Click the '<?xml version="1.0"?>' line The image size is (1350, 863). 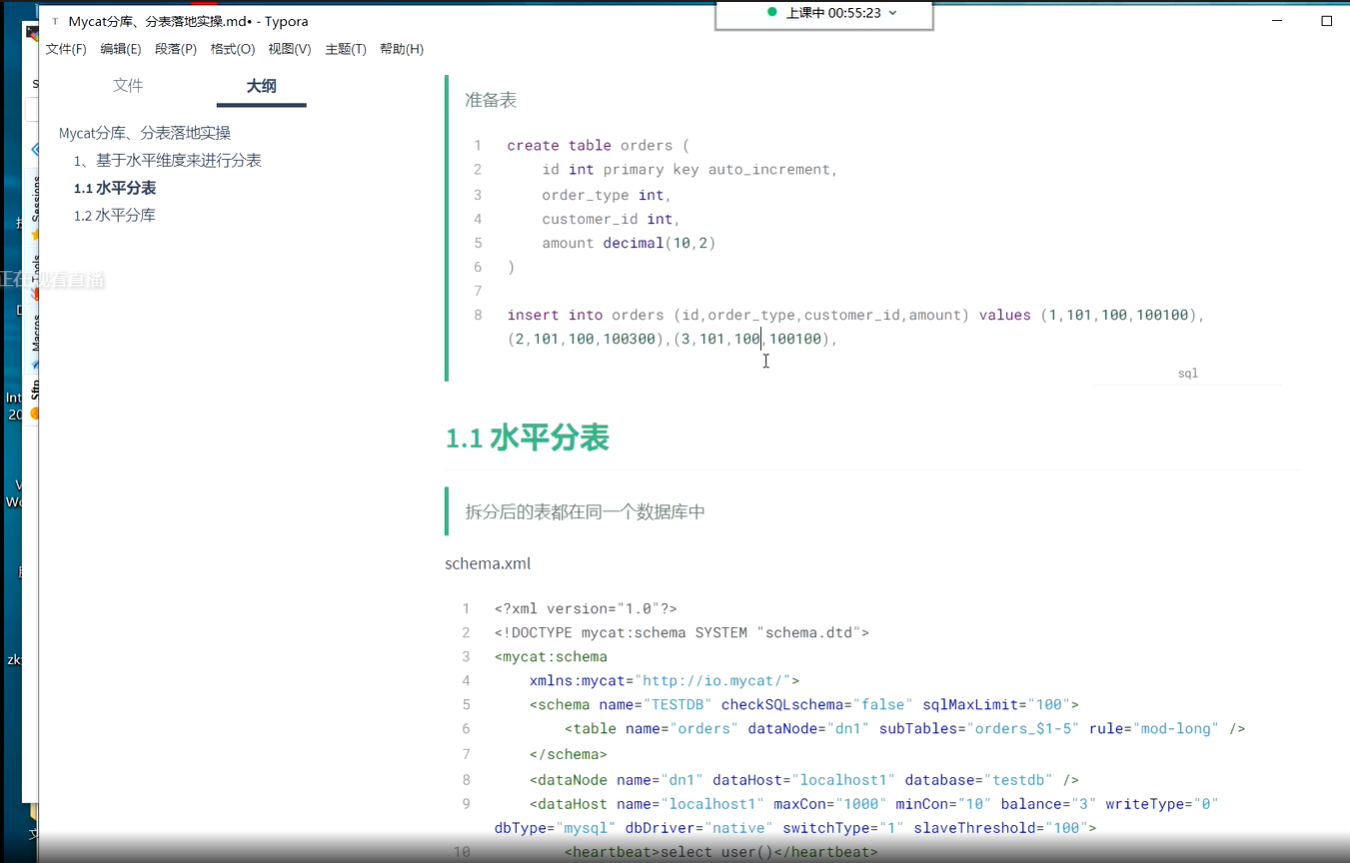tap(585, 609)
